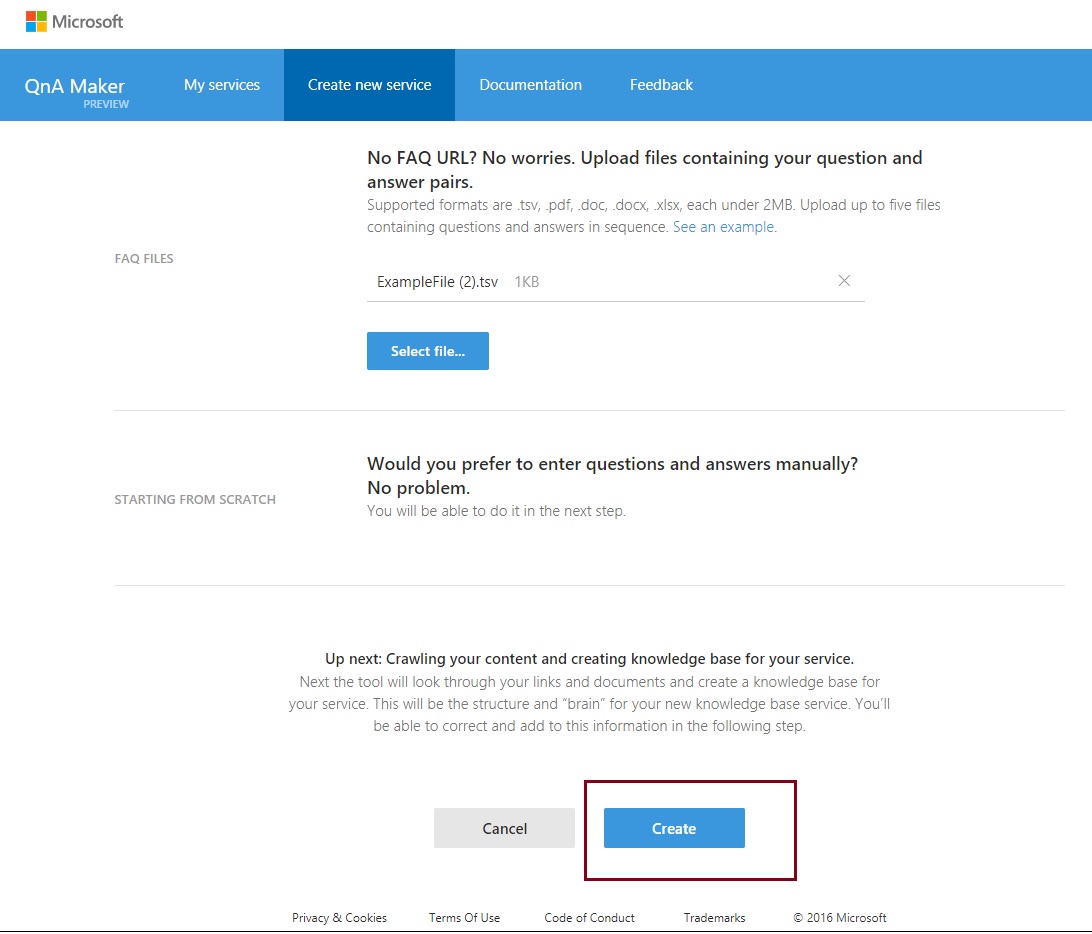The height and width of the screenshot is (934, 1092).
Task: Cancel the service creation
Action: [x=504, y=828]
